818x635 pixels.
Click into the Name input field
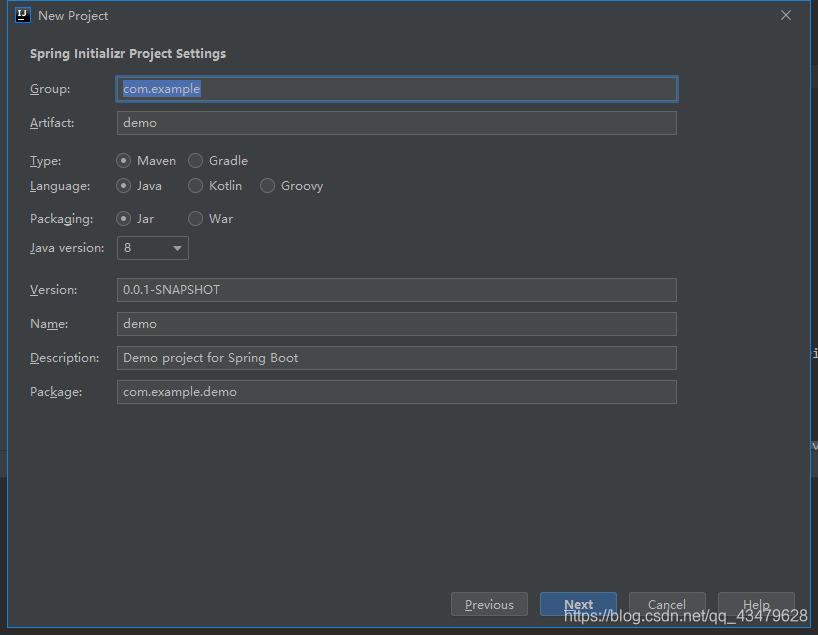pyautogui.click(x=396, y=324)
